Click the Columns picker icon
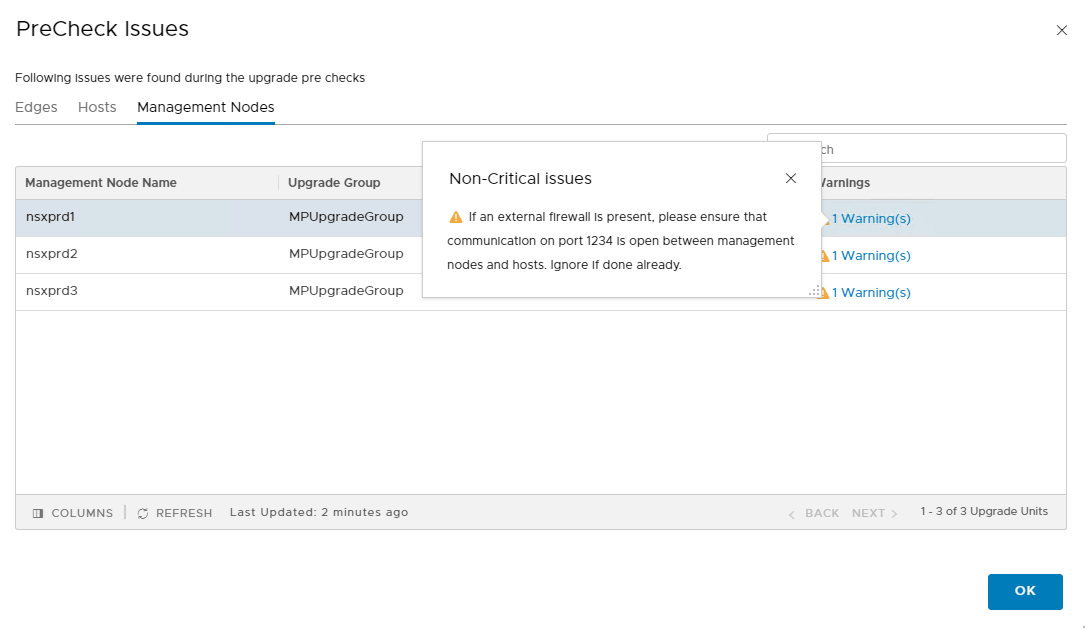1086x628 pixels. click(38, 513)
